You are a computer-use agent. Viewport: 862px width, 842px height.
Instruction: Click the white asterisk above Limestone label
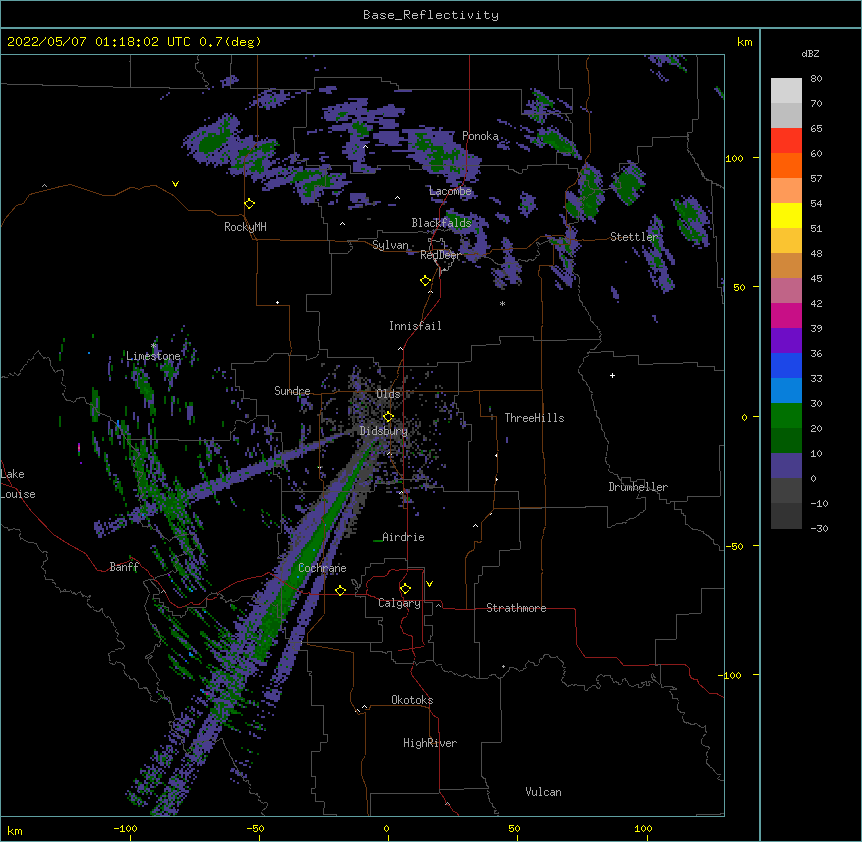(154, 346)
